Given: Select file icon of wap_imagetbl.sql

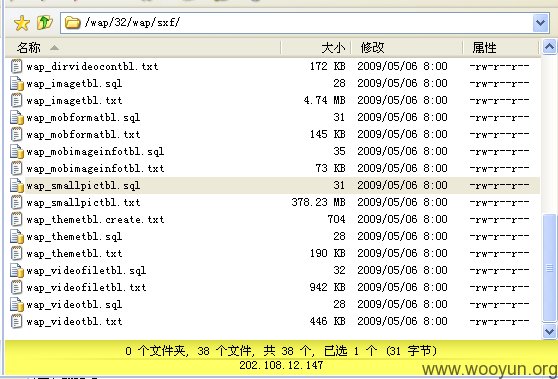Looking at the screenshot, I should [x=16, y=84].
